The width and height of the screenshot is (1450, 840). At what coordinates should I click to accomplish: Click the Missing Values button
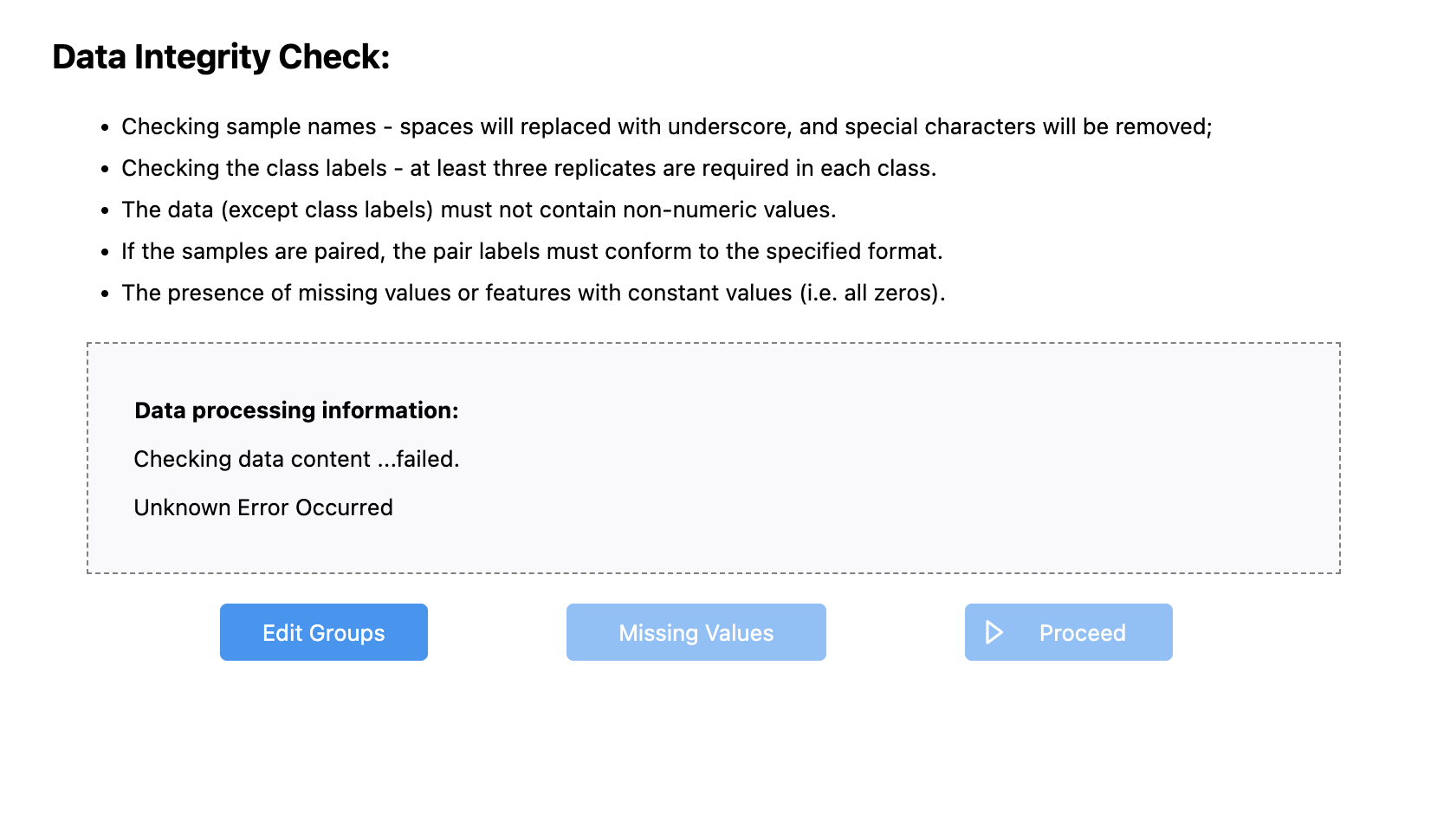coord(696,632)
